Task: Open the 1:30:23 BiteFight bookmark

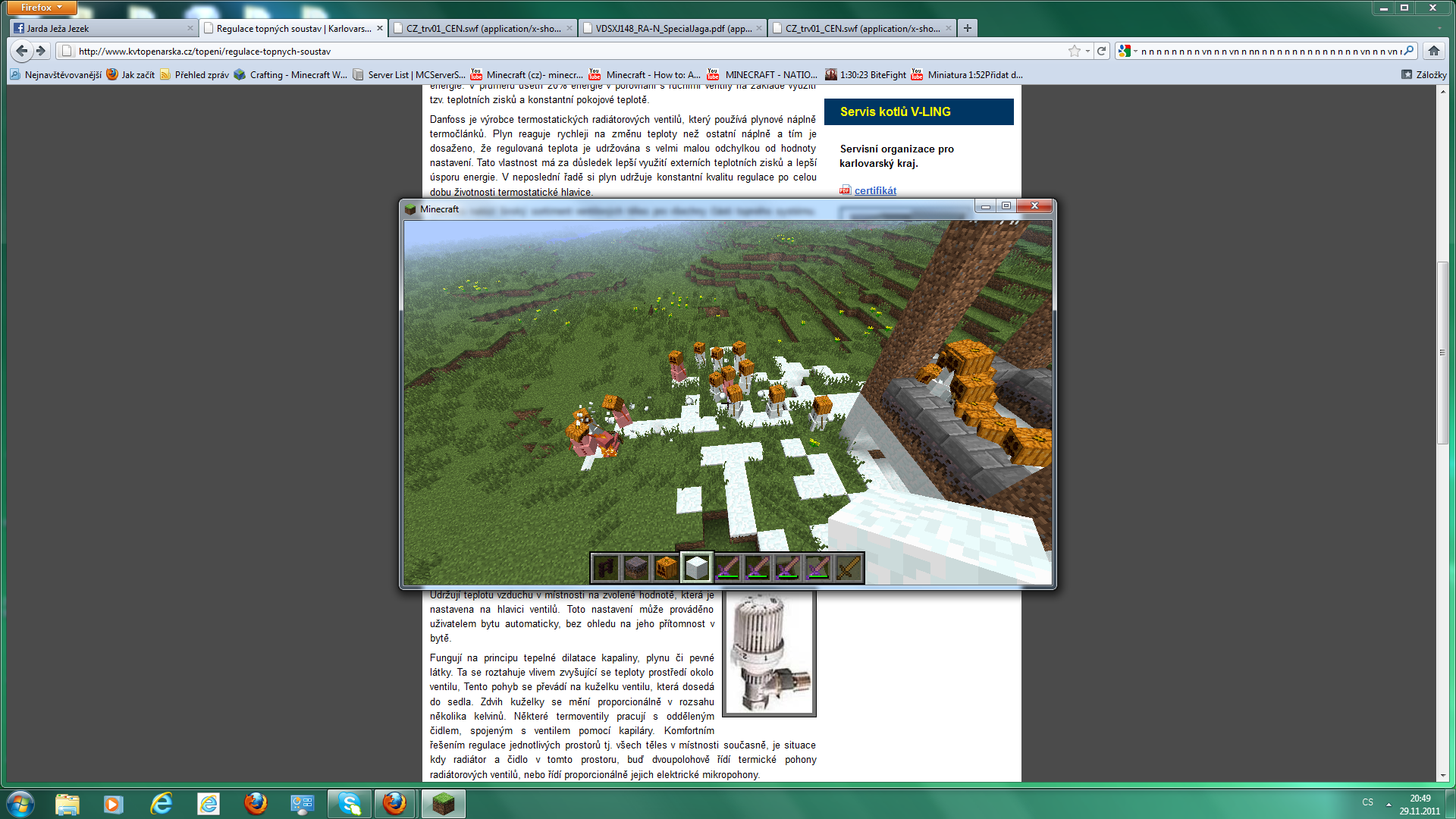Action: [865, 74]
